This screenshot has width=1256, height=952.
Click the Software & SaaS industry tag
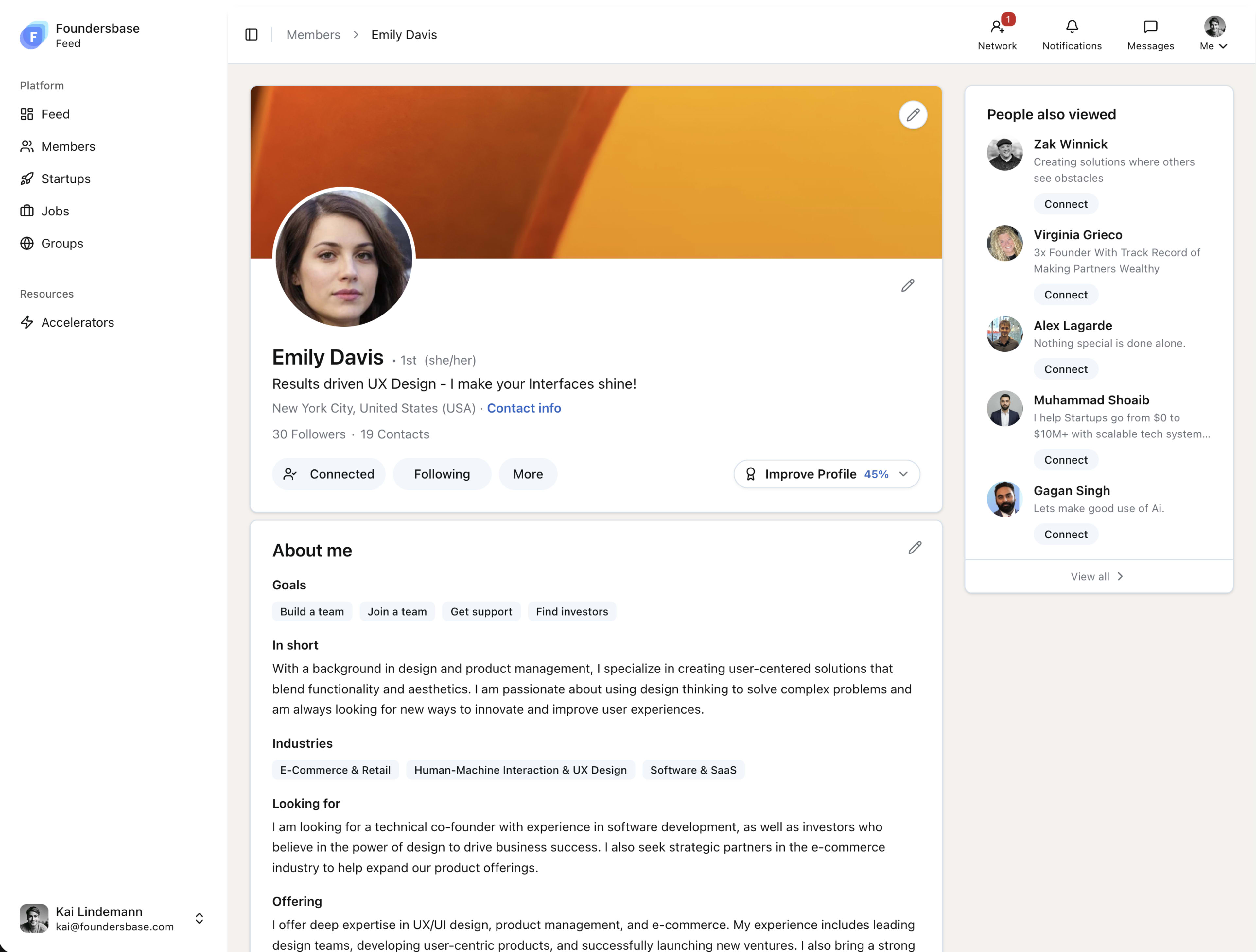(693, 770)
